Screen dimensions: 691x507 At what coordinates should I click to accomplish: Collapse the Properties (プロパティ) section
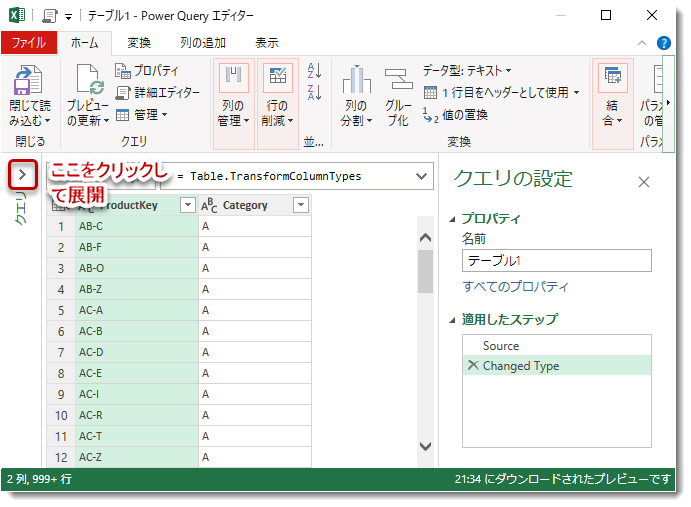click(452, 219)
